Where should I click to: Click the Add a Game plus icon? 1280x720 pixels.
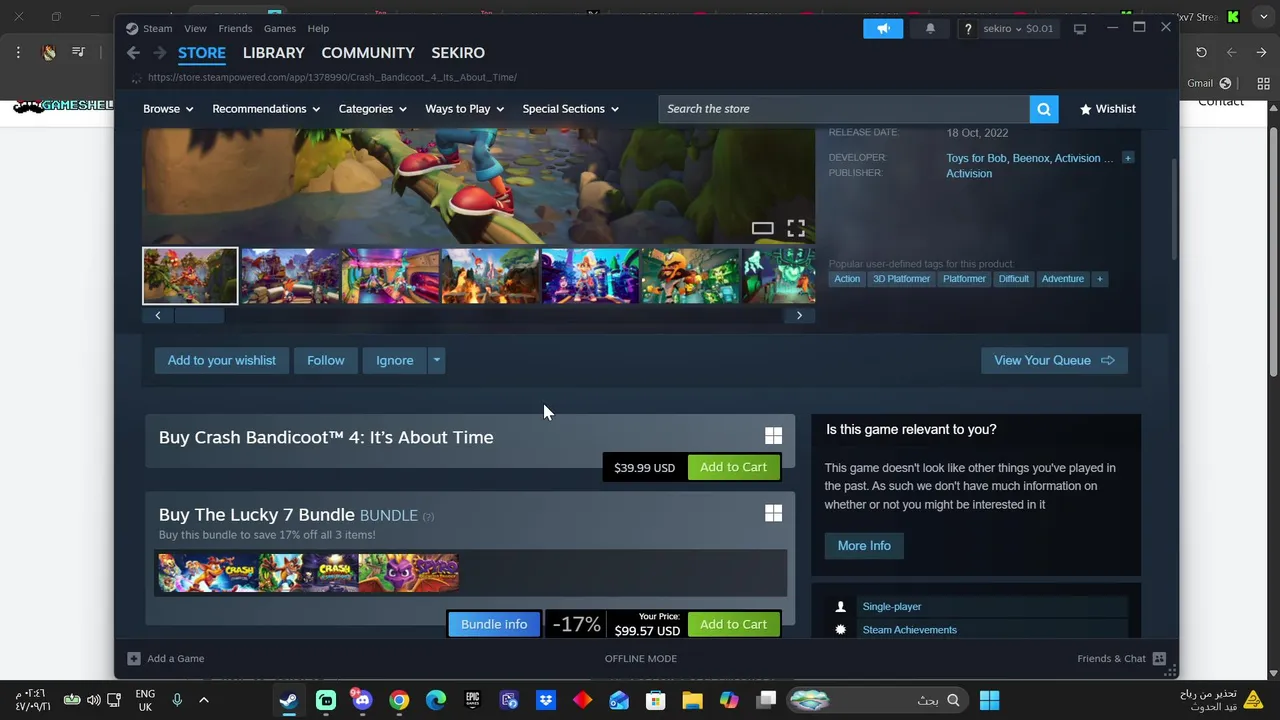[134, 658]
